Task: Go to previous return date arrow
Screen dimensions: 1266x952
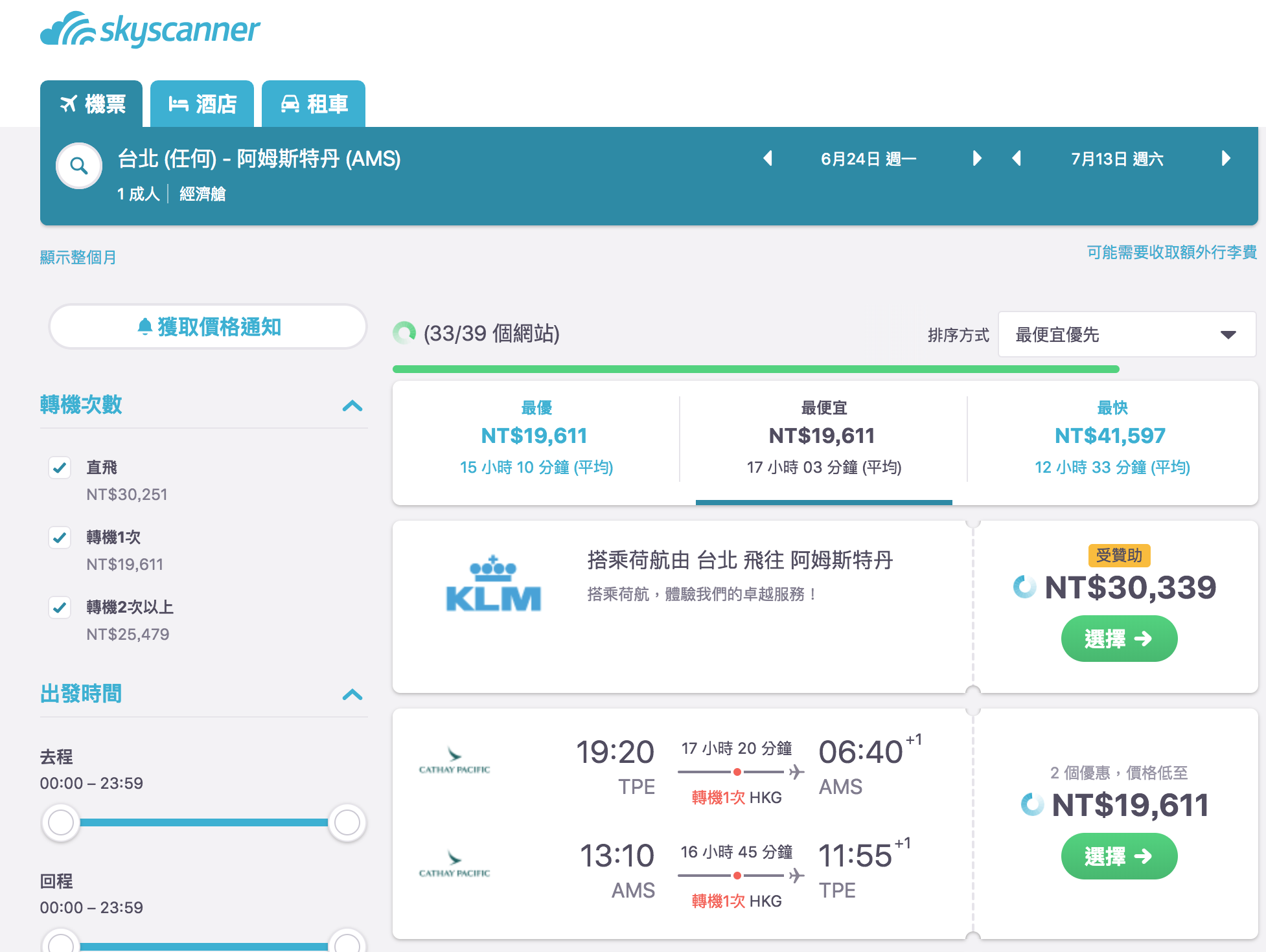Action: [1017, 159]
